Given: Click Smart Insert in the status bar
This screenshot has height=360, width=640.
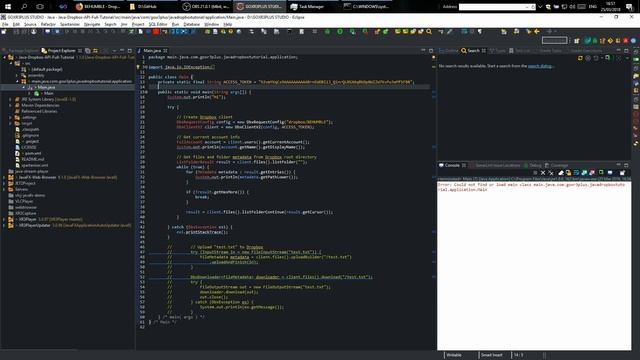Looking at the screenshot, I should point(491,355).
